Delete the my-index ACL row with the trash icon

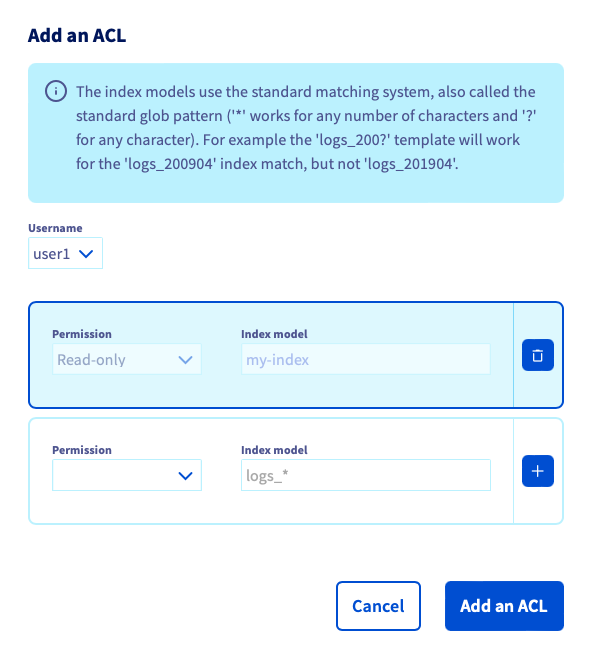(x=538, y=355)
